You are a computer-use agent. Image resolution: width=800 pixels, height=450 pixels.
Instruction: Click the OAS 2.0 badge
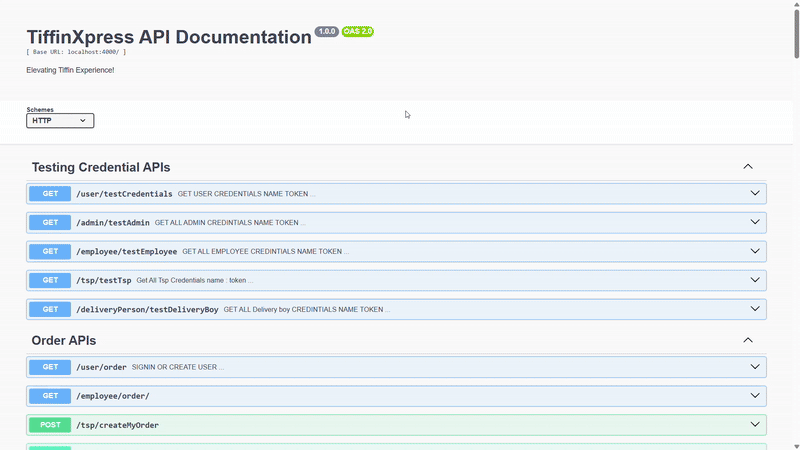pyautogui.click(x=358, y=32)
